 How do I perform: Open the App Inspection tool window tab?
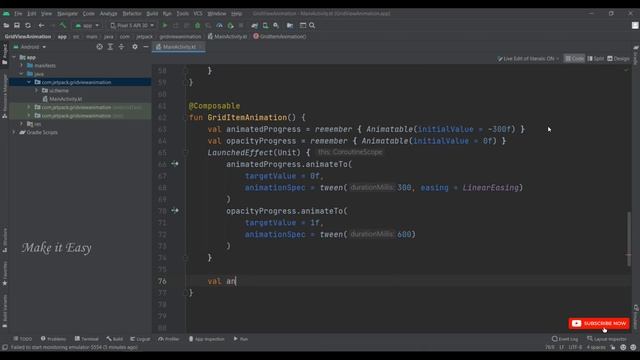coord(207,339)
